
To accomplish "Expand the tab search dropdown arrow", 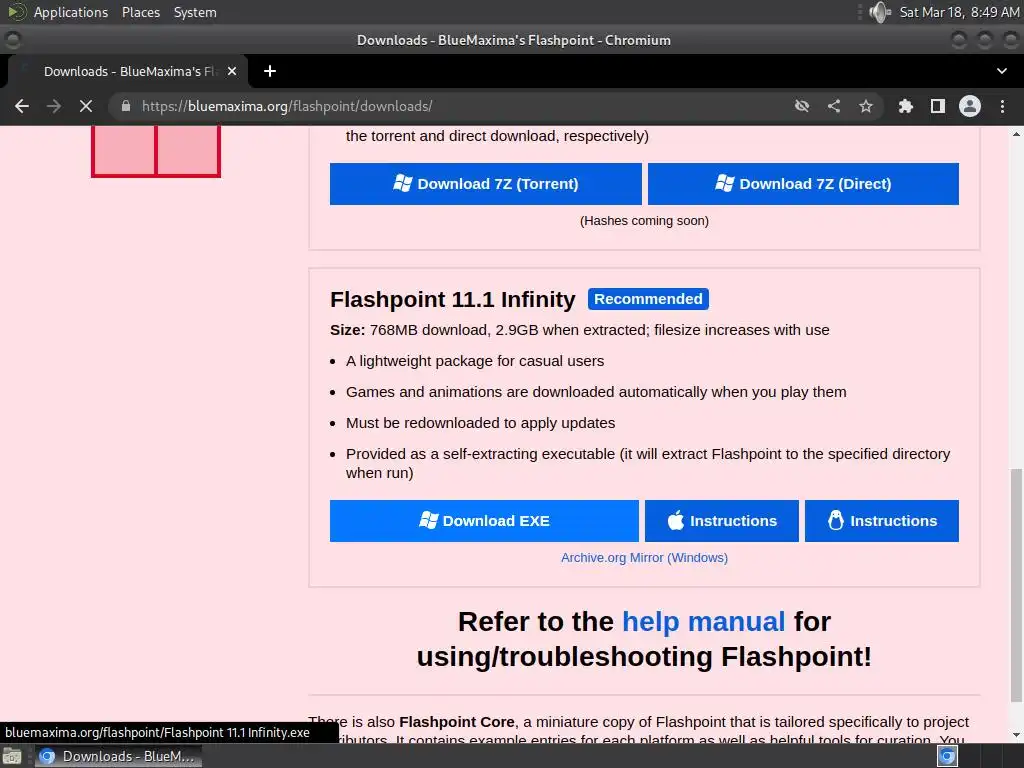I will 1002,71.
